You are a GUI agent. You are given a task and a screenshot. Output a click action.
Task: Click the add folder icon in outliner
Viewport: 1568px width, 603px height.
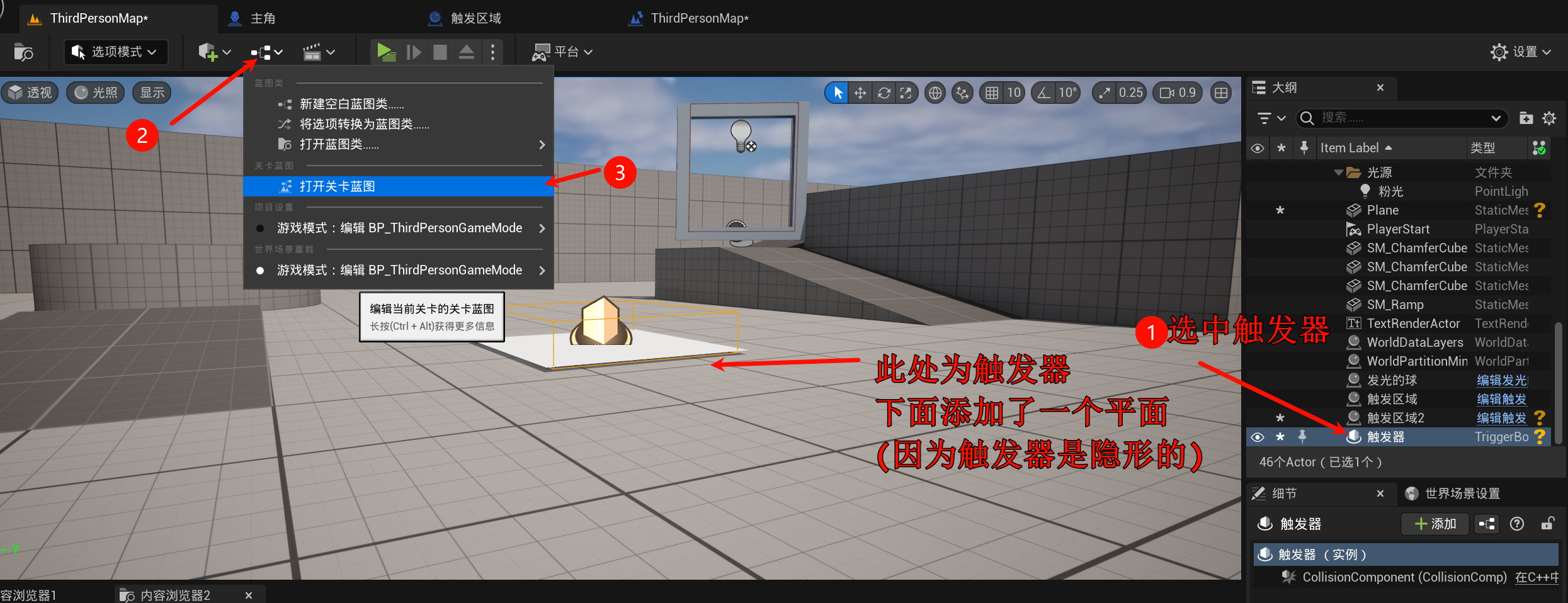tap(1526, 118)
